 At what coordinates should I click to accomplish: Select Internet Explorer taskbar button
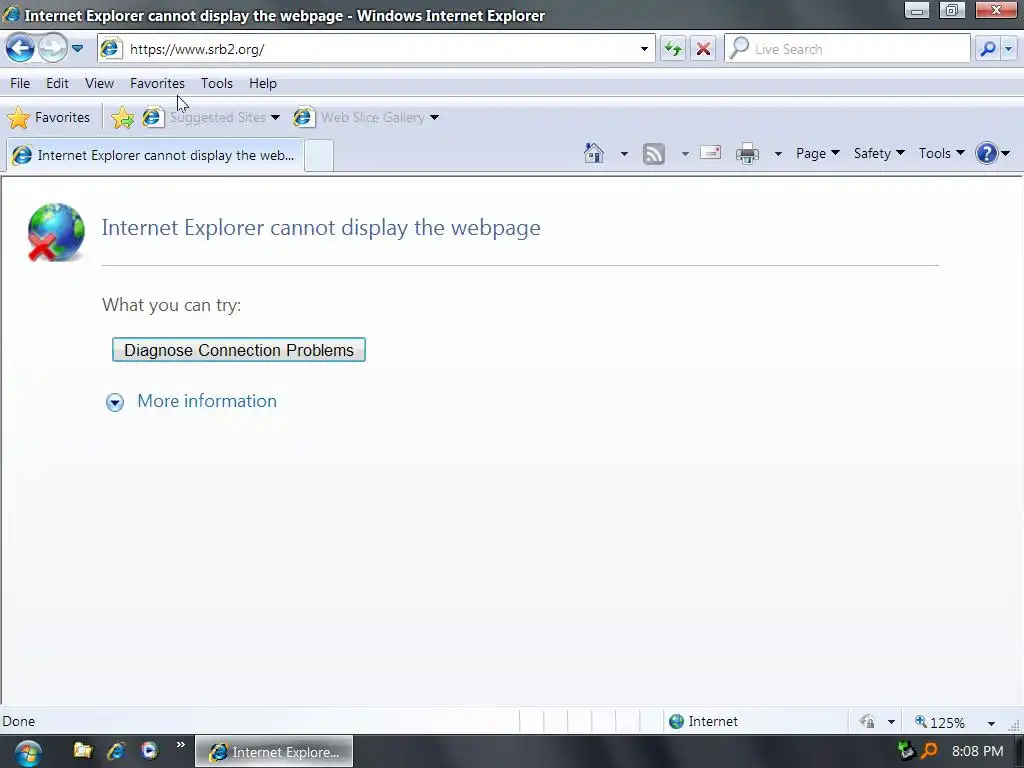point(274,752)
